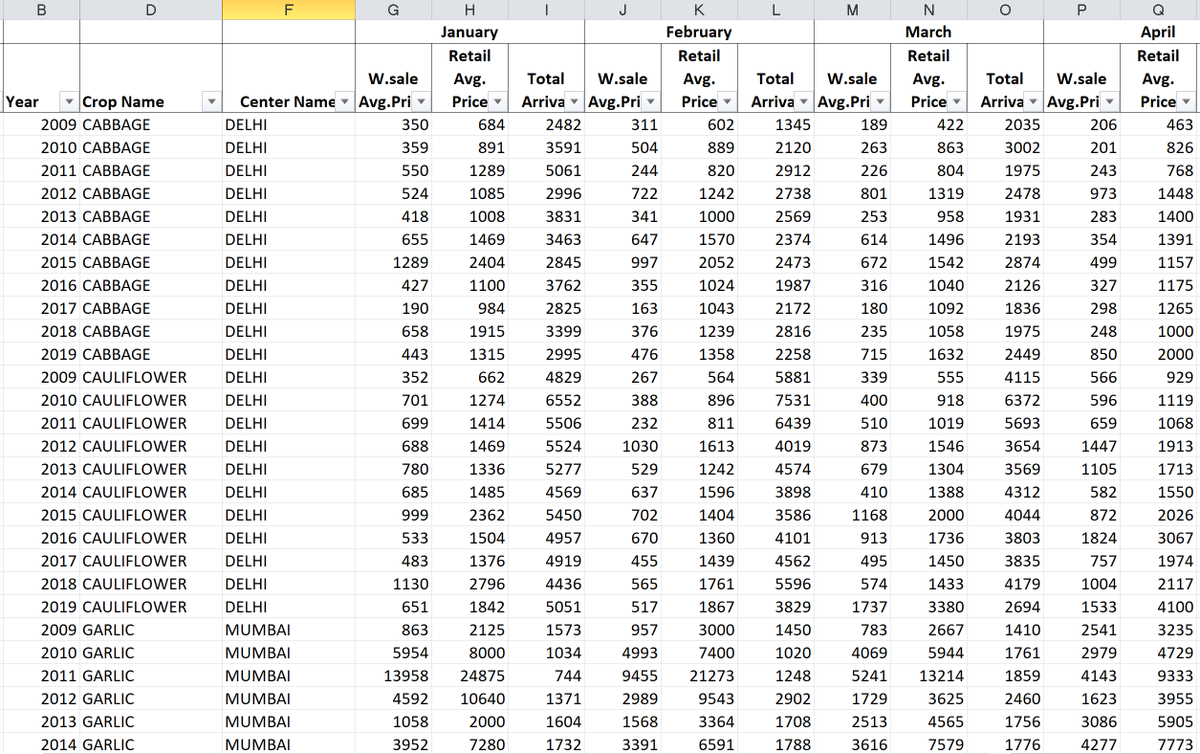Select column B header
The height and width of the screenshot is (754, 1200).
tap(40, 10)
